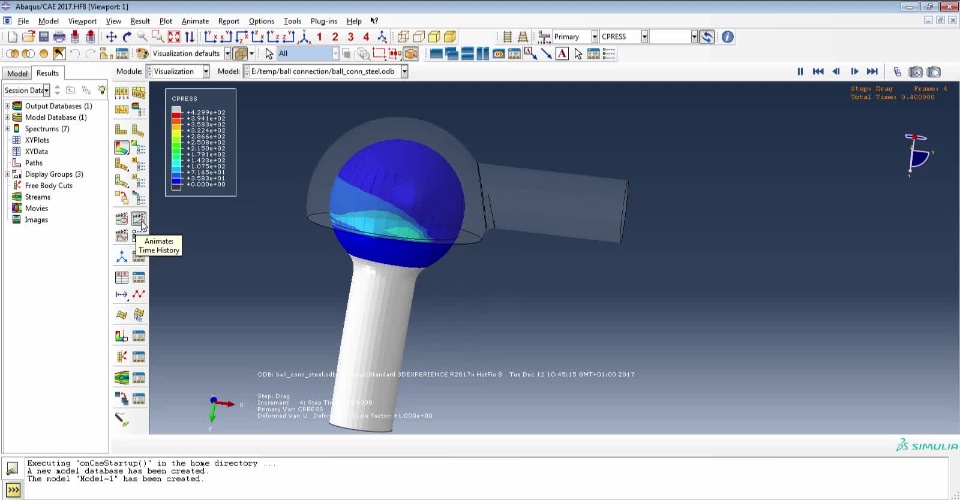The height and width of the screenshot is (500, 960).
Task: Toggle perspective view cube button
Action: click(241, 54)
